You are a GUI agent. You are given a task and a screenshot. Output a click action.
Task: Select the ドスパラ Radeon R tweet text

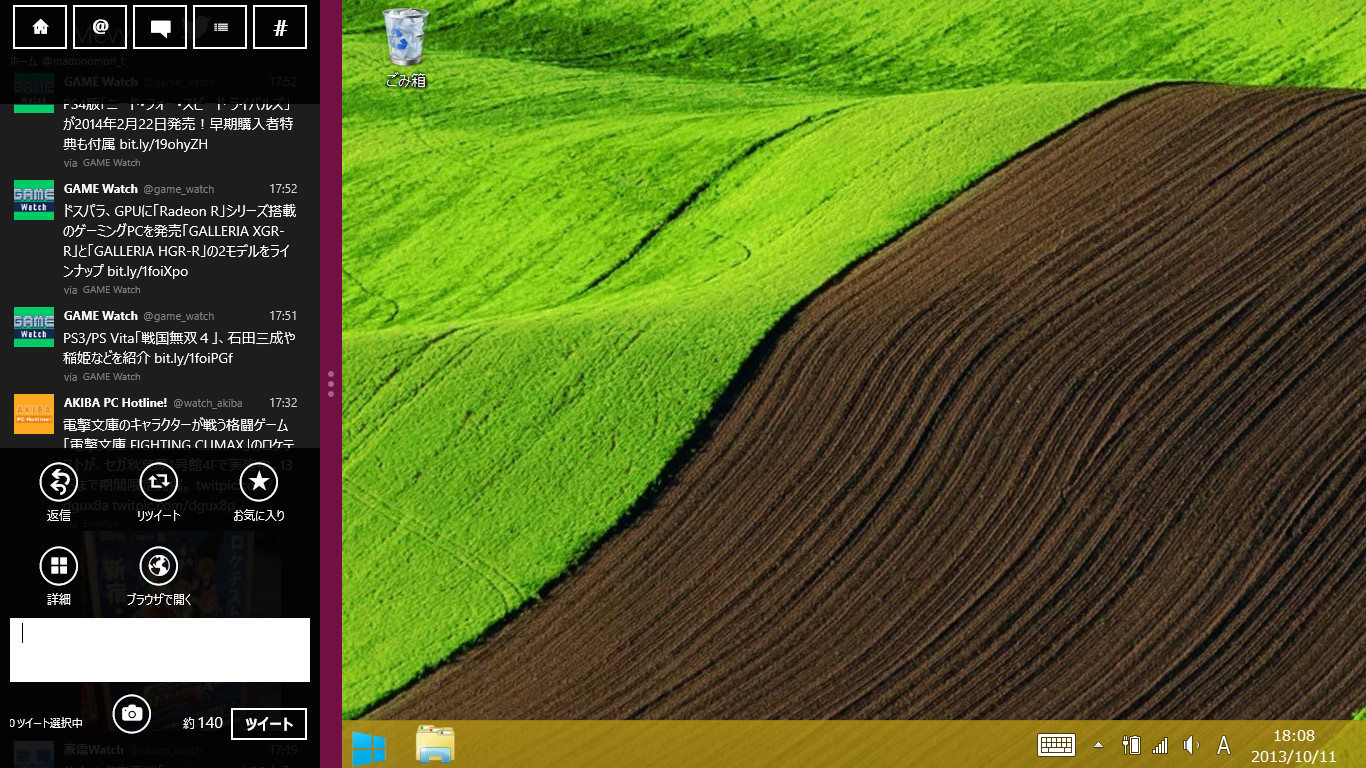[x=180, y=241]
